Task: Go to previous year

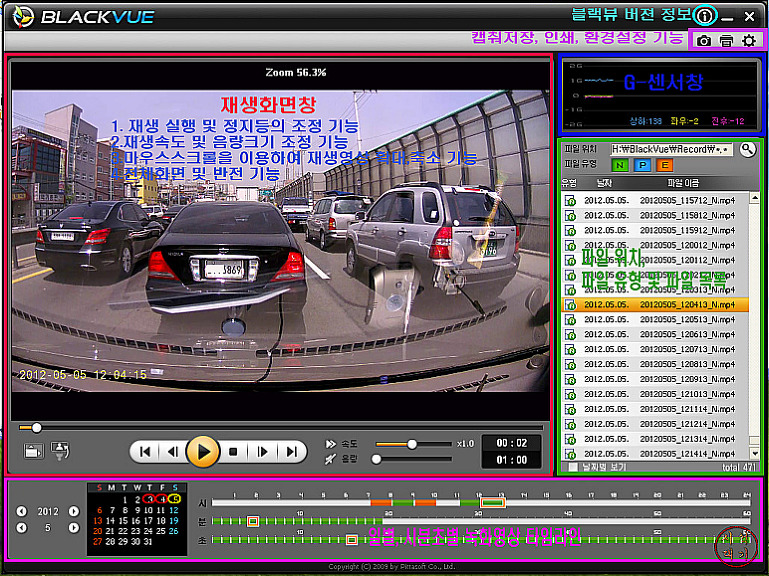Action: coord(22,511)
